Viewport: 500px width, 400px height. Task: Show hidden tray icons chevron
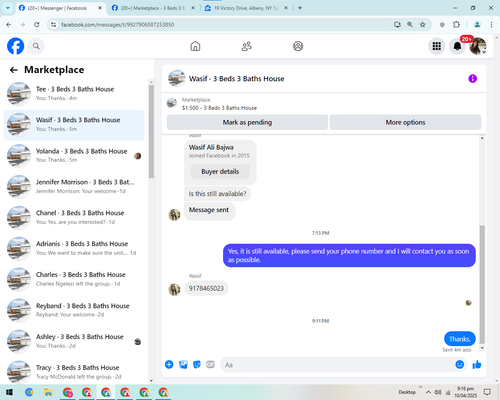click(428, 392)
